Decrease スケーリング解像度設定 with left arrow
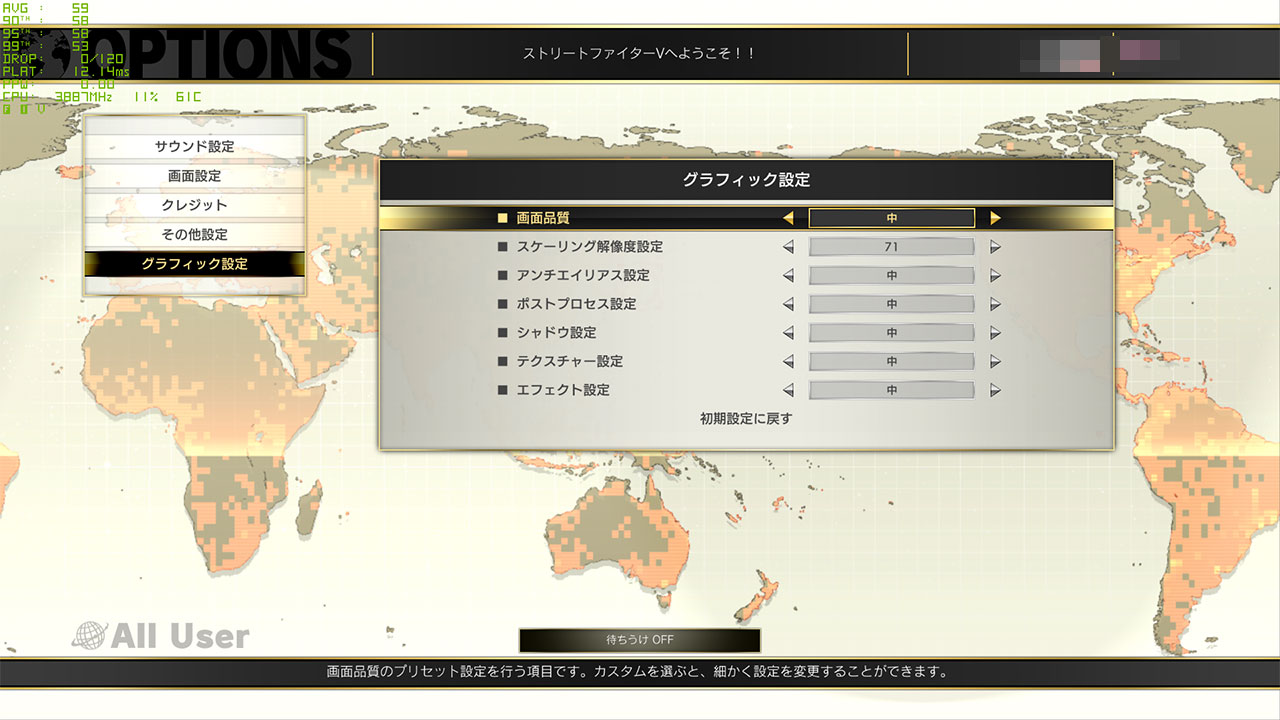 pyautogui.click(x=788, y=247)
